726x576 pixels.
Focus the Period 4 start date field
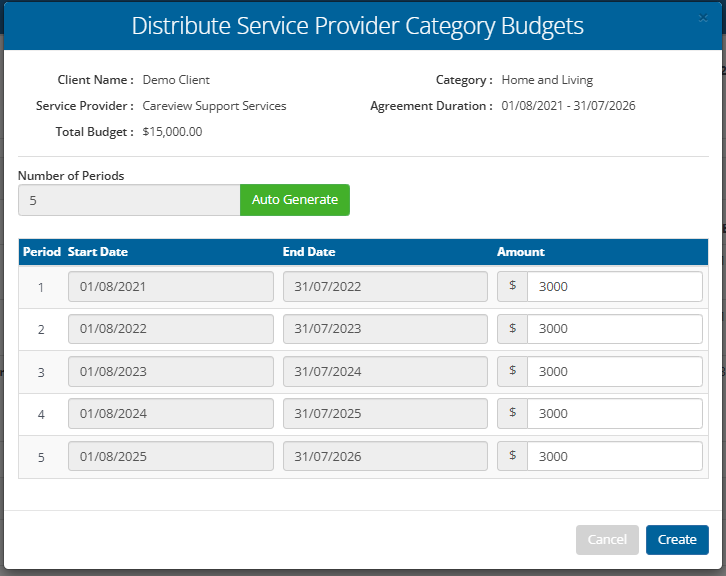click(x=170, y=414)
